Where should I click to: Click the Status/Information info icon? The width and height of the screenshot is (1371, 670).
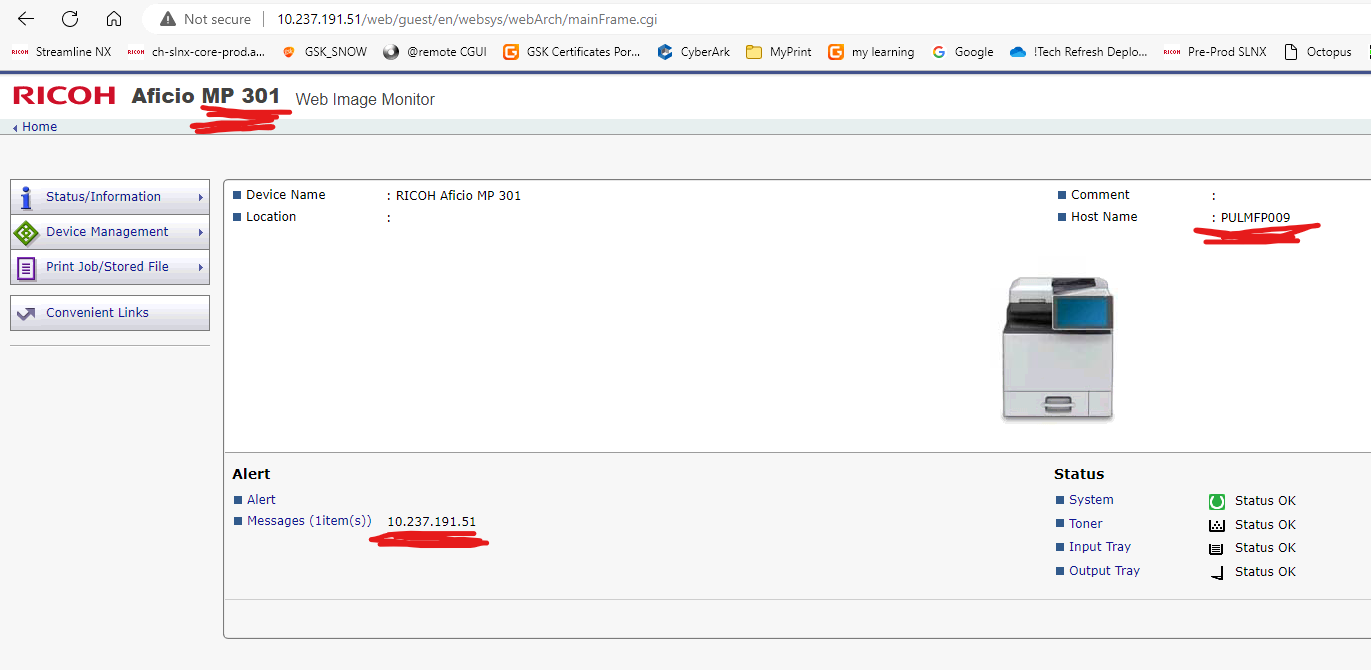(x=26, y=197)
